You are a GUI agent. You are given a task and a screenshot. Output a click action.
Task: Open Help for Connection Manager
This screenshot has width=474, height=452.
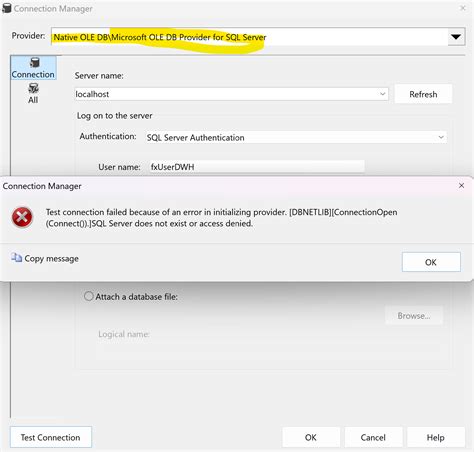click(x=435, y=437)
